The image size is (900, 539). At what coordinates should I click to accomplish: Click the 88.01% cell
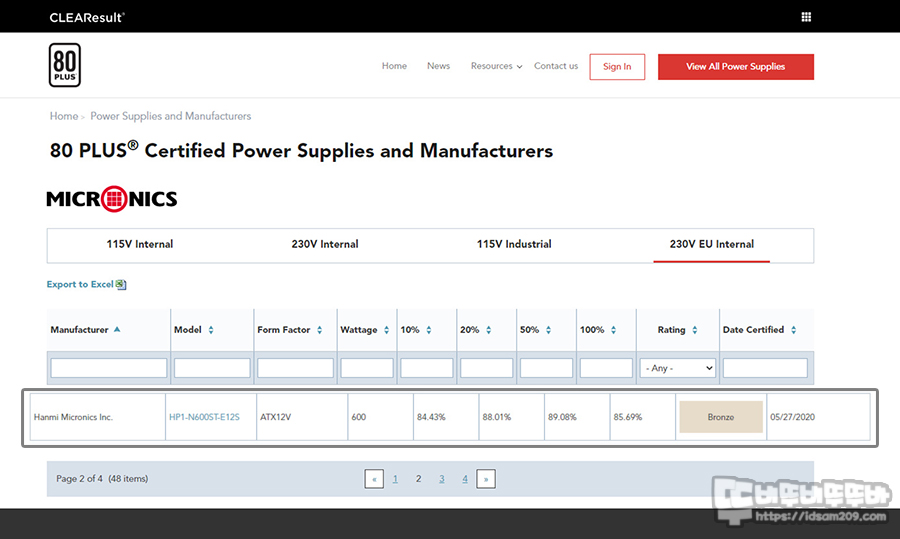click(511, 417)
